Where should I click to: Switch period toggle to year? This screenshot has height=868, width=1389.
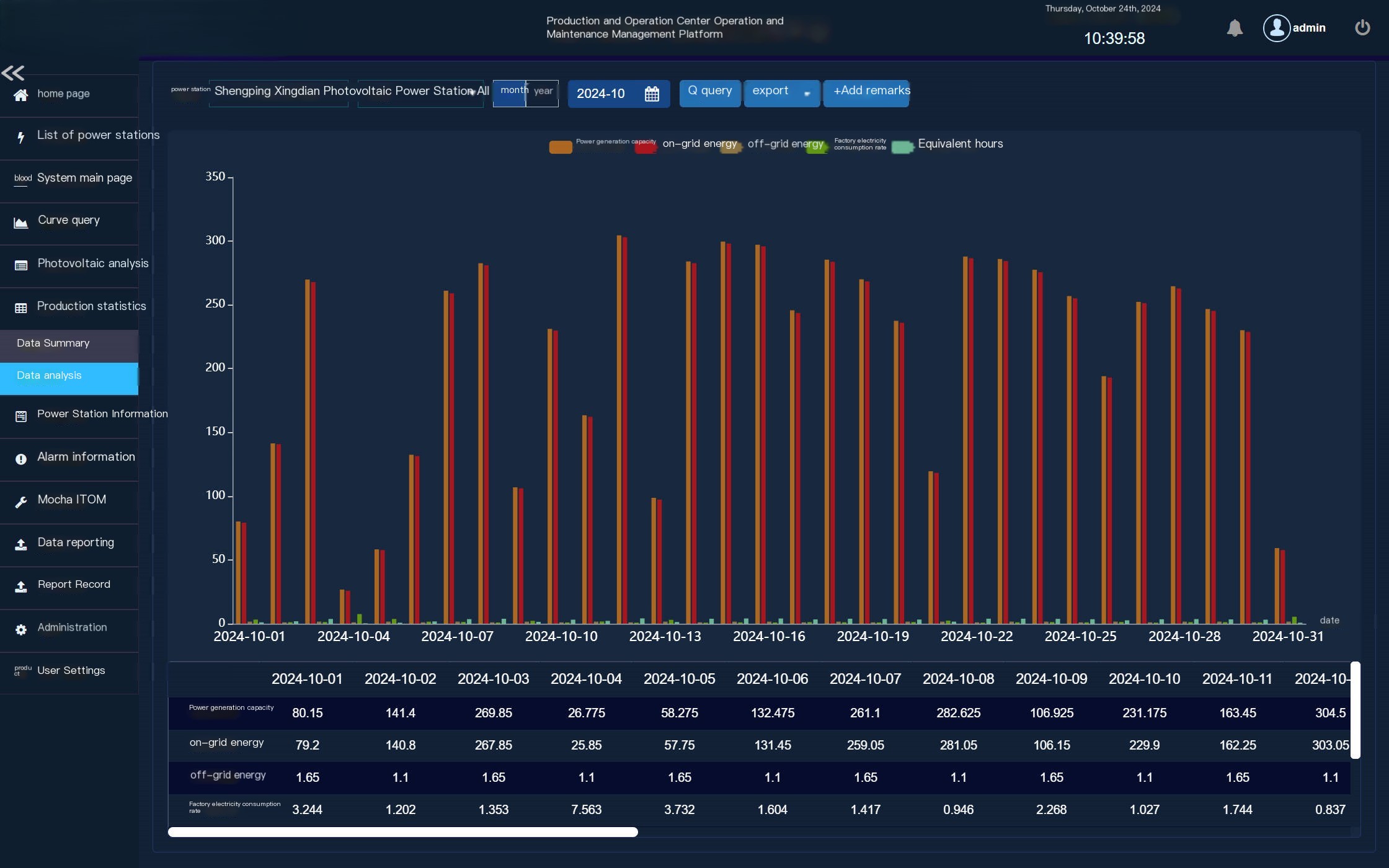543,93
